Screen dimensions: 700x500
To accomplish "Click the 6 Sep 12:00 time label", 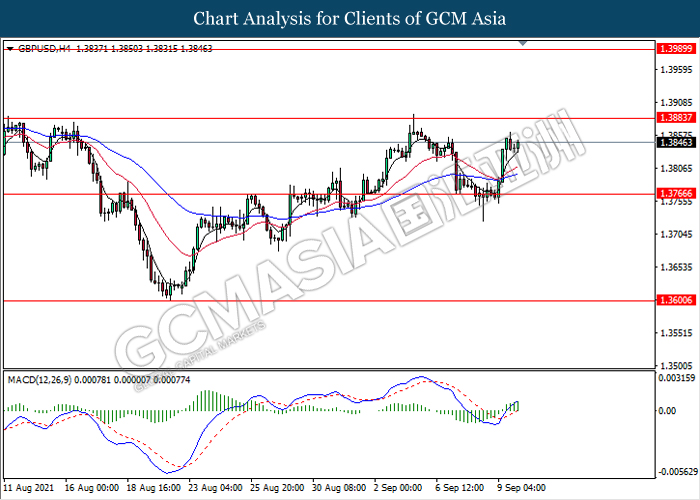I will click(x=459, y=488).
